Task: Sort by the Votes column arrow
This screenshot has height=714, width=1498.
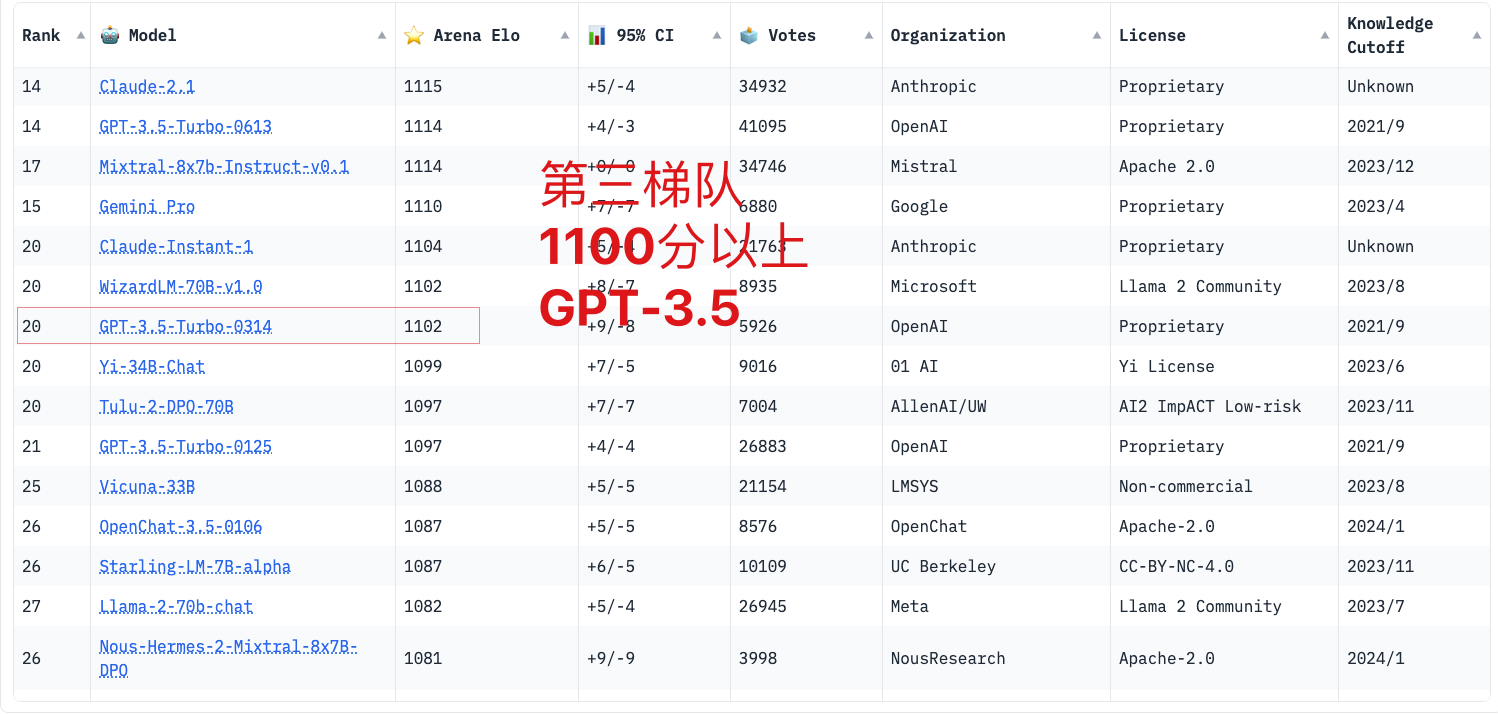Action: coord(868,35)
